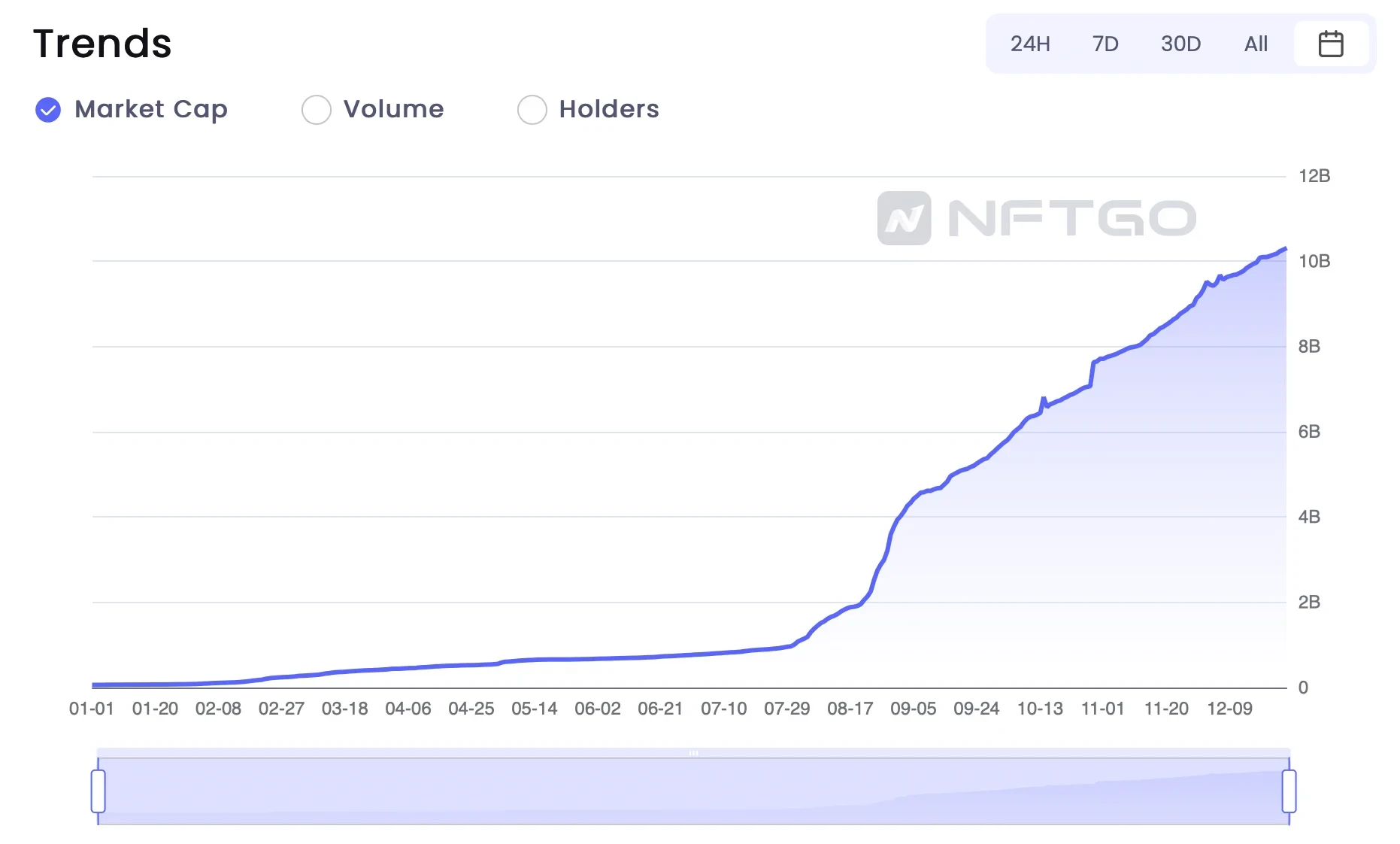The image size is (1400, 844).
Task: Click the middle of the range selector area
Action: 693,791
